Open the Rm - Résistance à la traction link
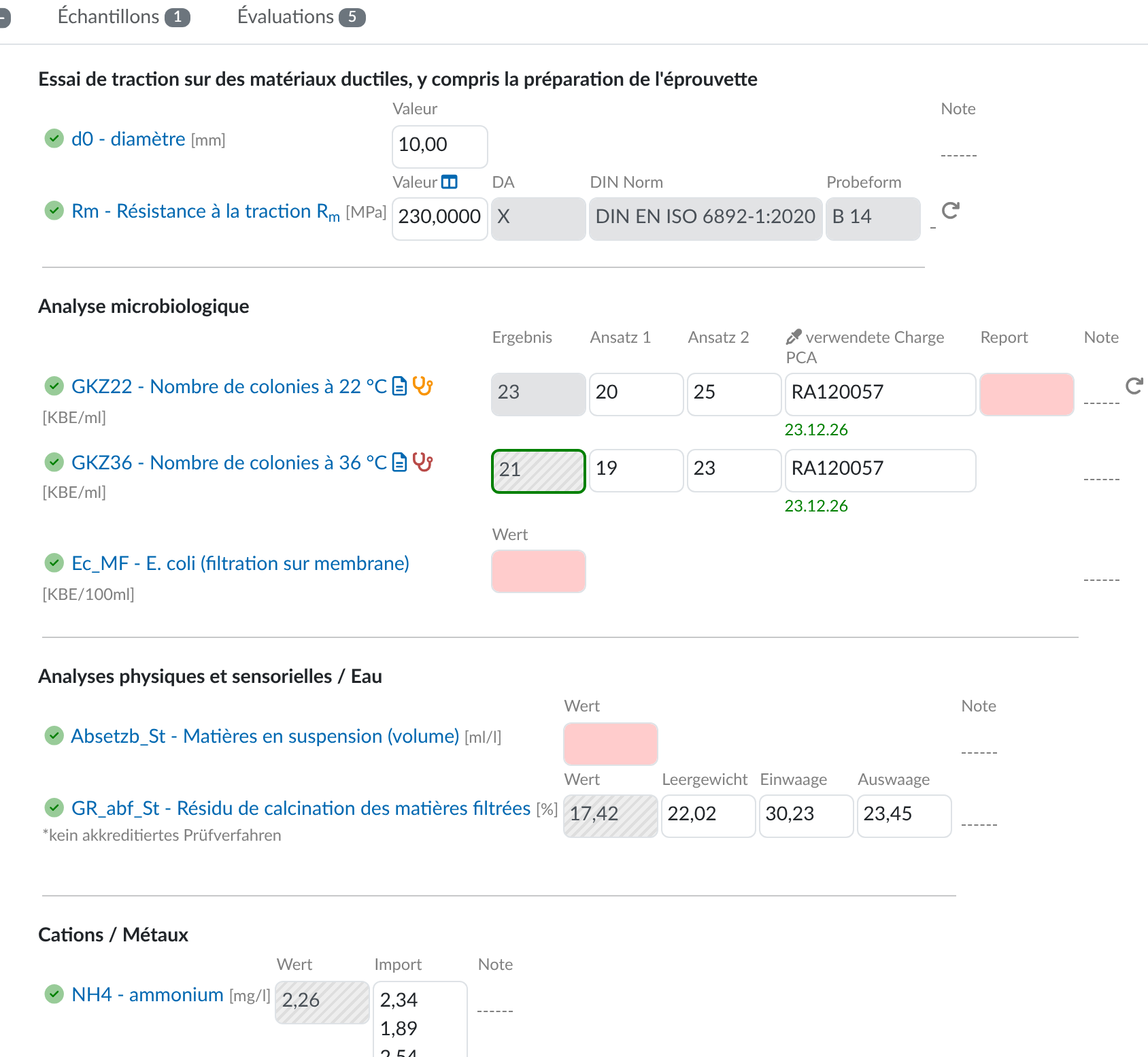 tap(205, 212)
